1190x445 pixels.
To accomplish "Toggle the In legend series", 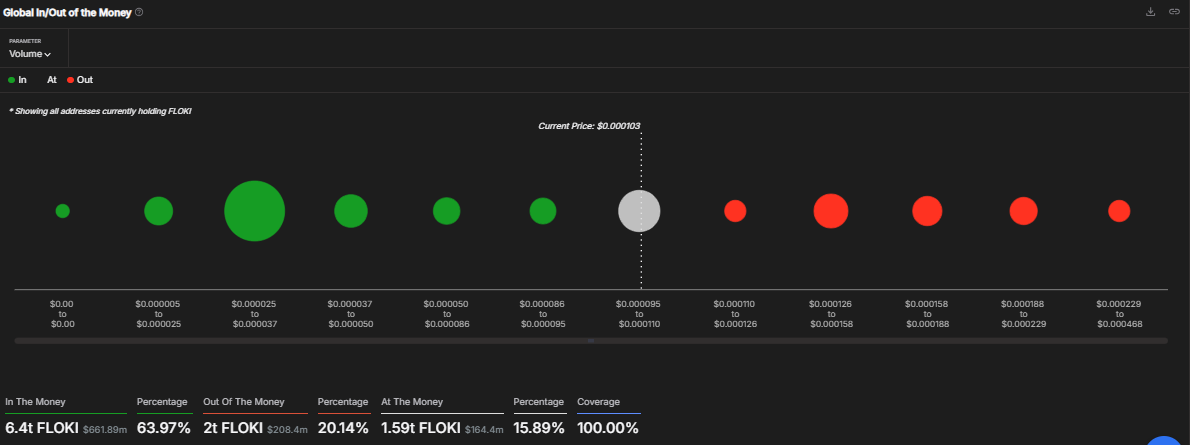I will coord(17,80).
